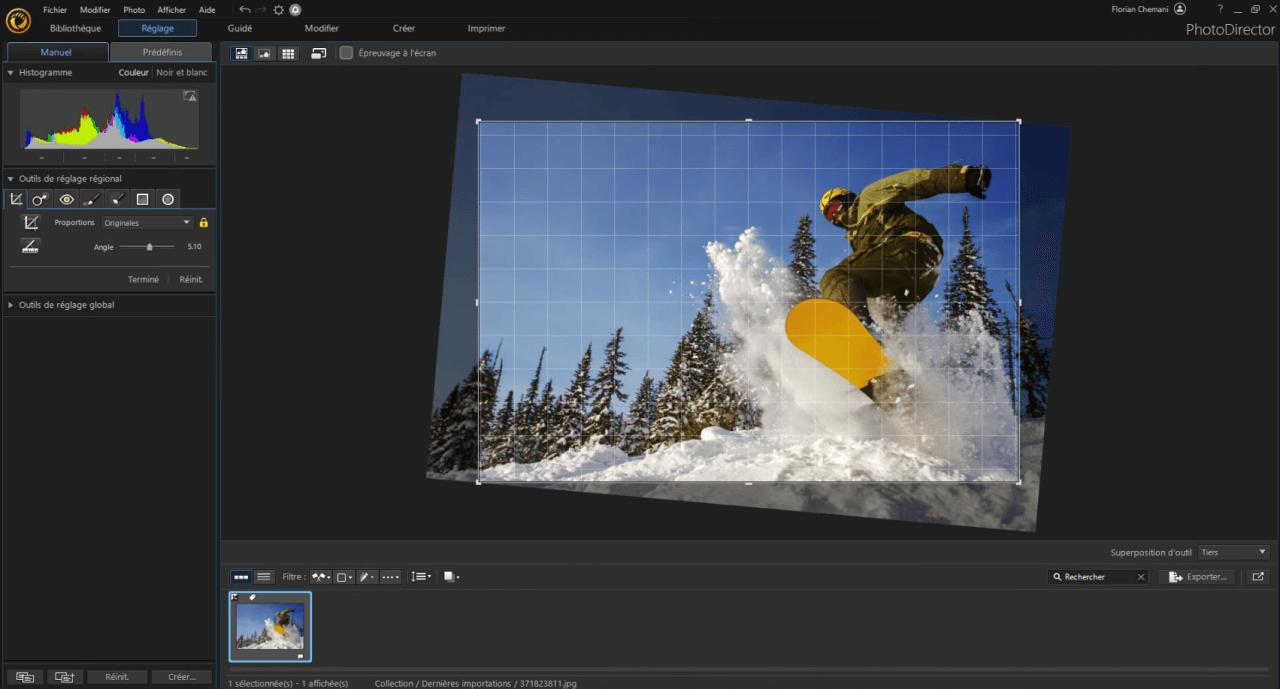Select the radial filter tool

click(168, 199)
